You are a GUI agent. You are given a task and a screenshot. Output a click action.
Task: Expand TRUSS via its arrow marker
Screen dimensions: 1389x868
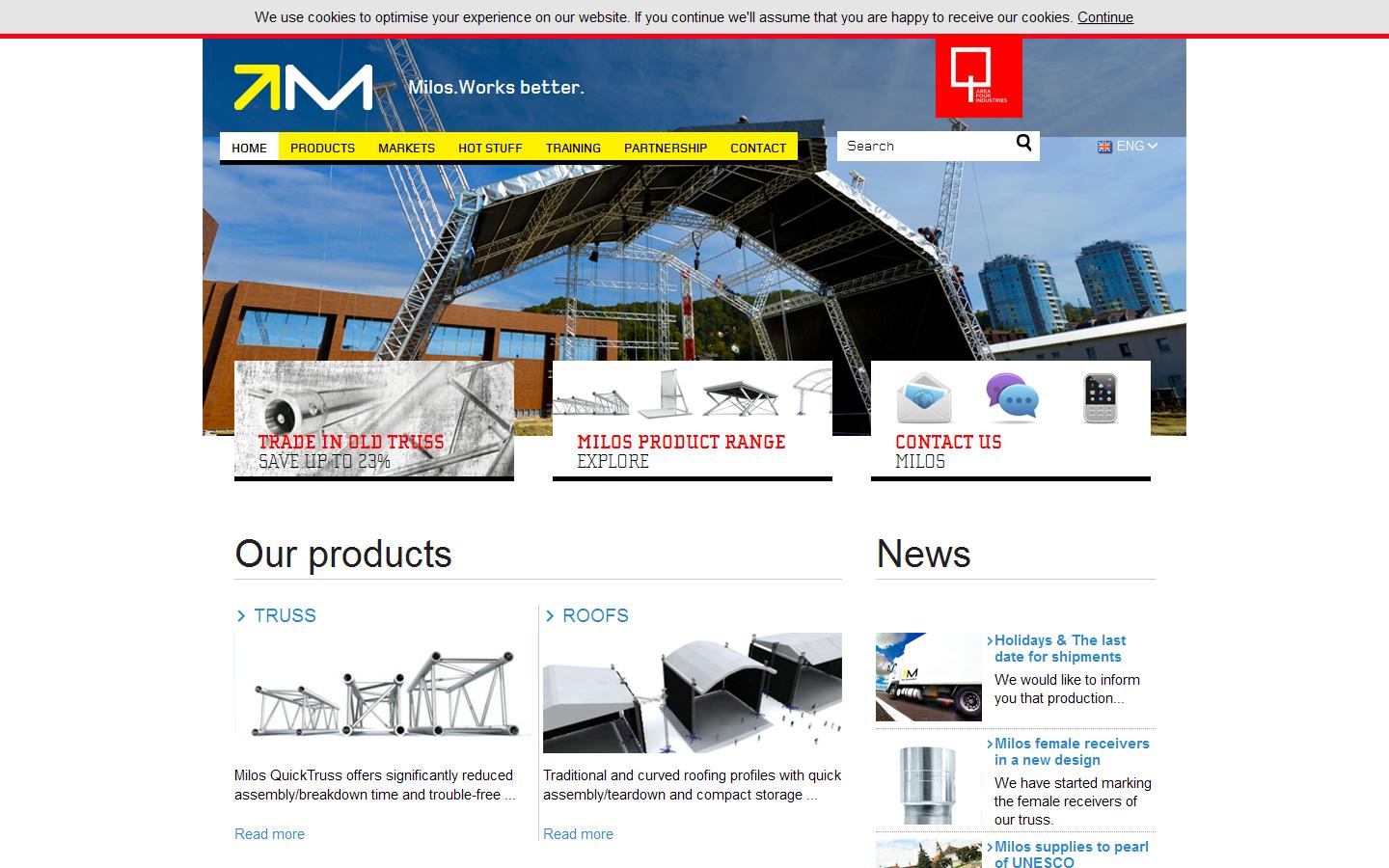[x=240, y=615]
